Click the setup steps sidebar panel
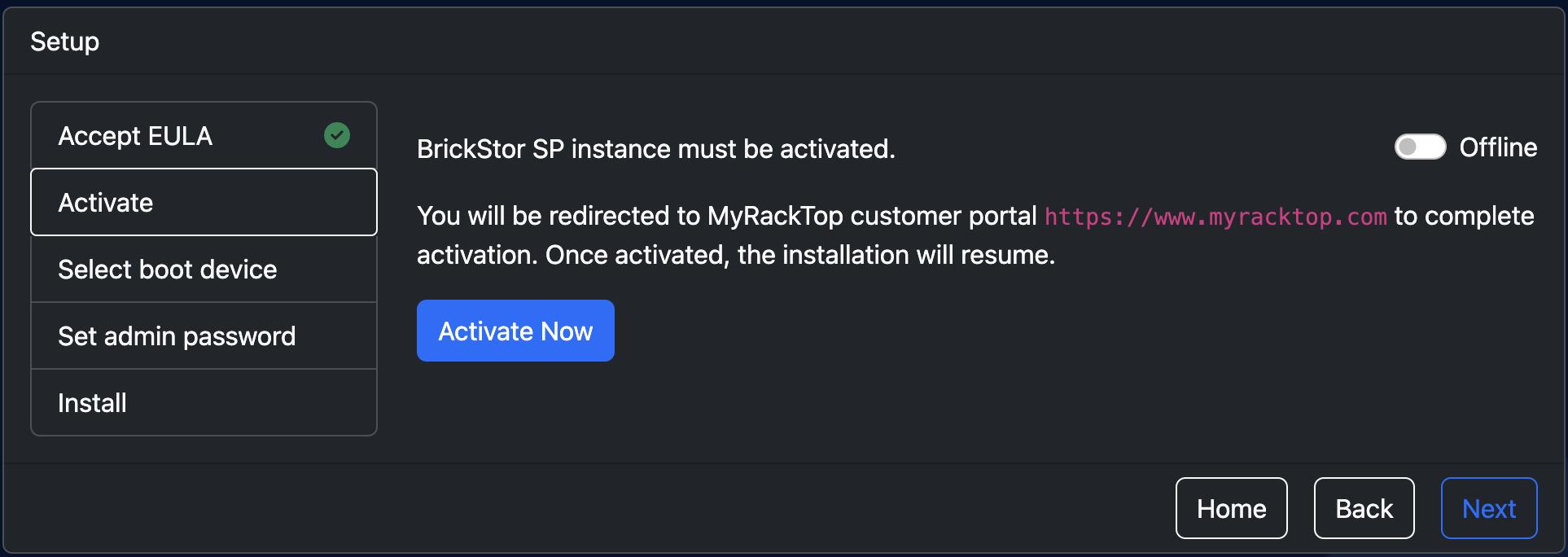 click(x=204, y=269)
